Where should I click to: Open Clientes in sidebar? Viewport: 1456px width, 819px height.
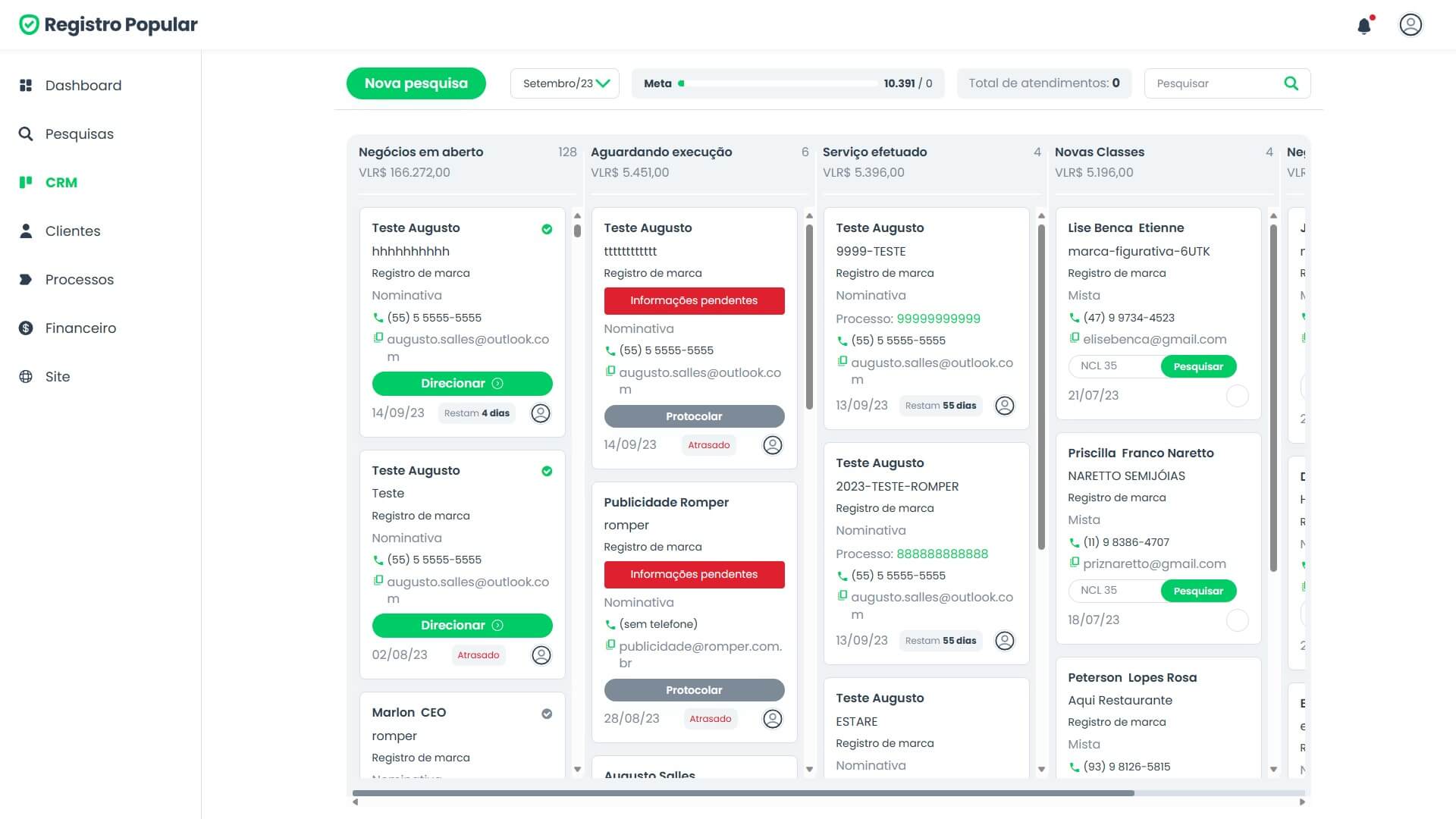(x=73, y=231)
